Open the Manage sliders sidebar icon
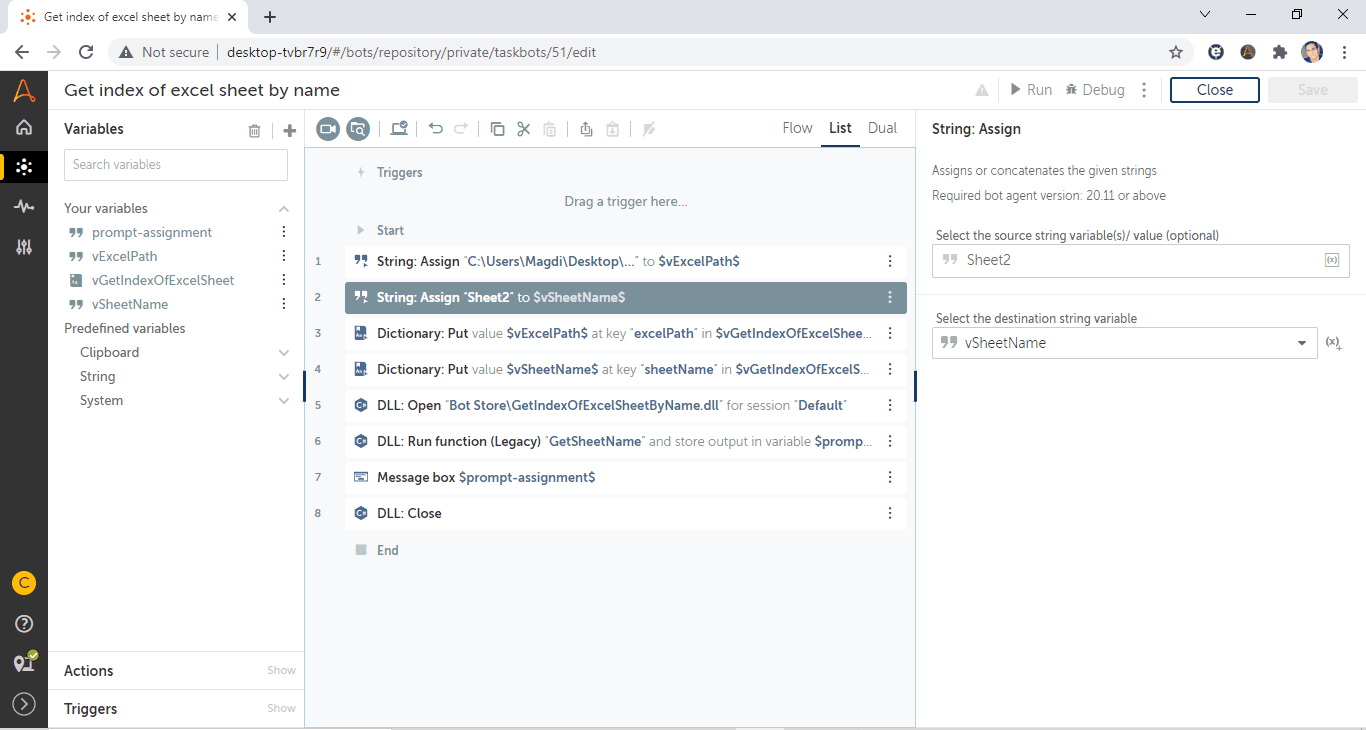This screenshot has width=1366, height=730. tap(24, 246)
